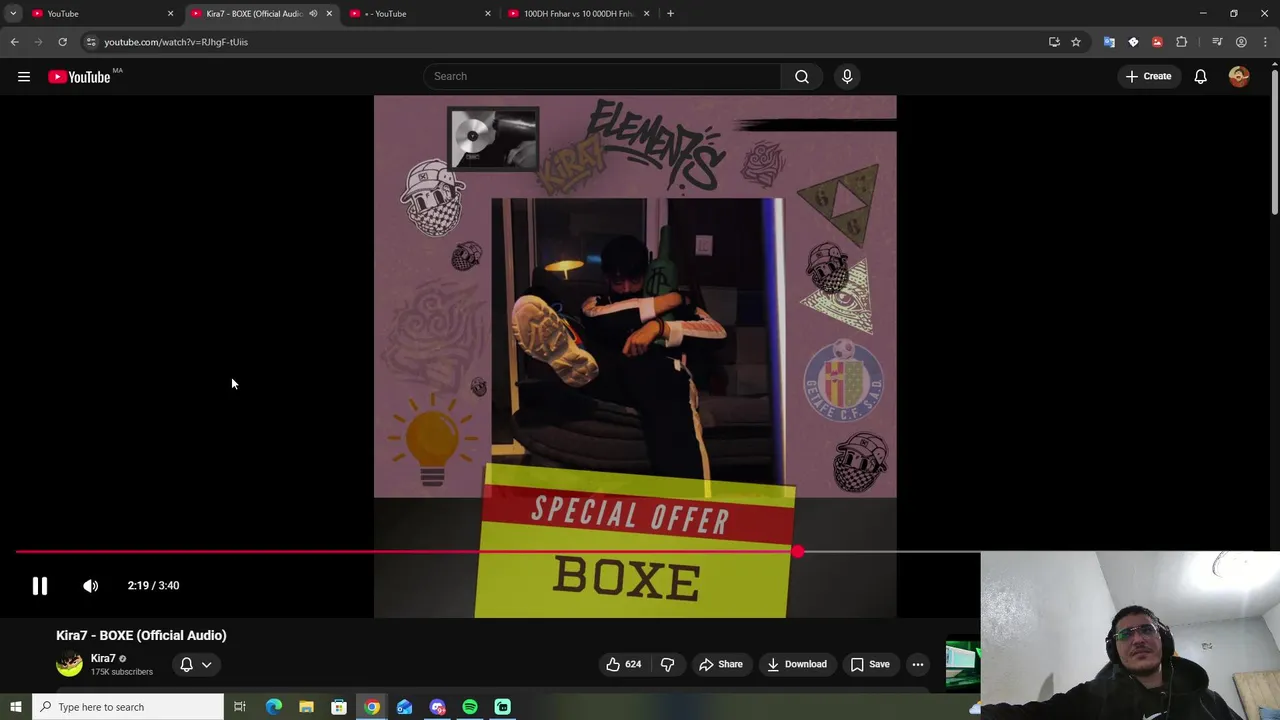Share the BOXE video
The image size is (1280, 720).
click(x=721, y=664)
